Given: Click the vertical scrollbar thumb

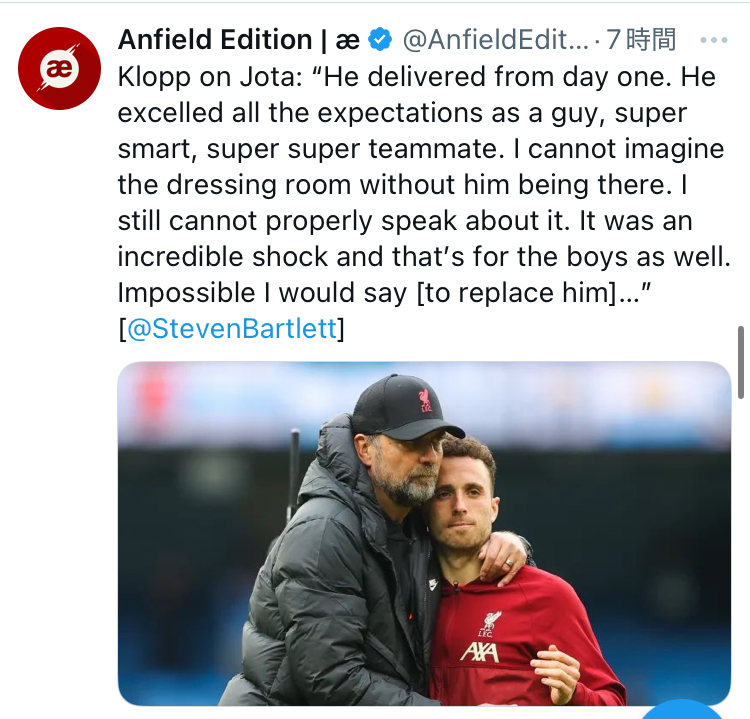Looking at the screenshot, I should click(740, 361).
